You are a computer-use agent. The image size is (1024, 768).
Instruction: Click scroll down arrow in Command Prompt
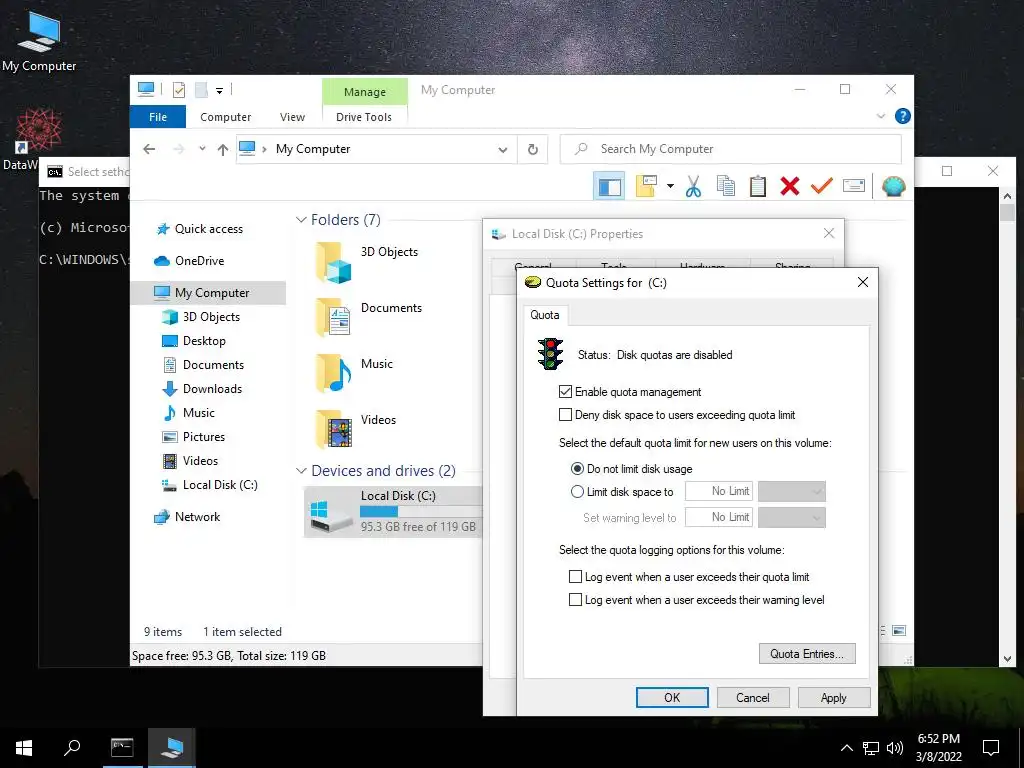[1006, 659]
